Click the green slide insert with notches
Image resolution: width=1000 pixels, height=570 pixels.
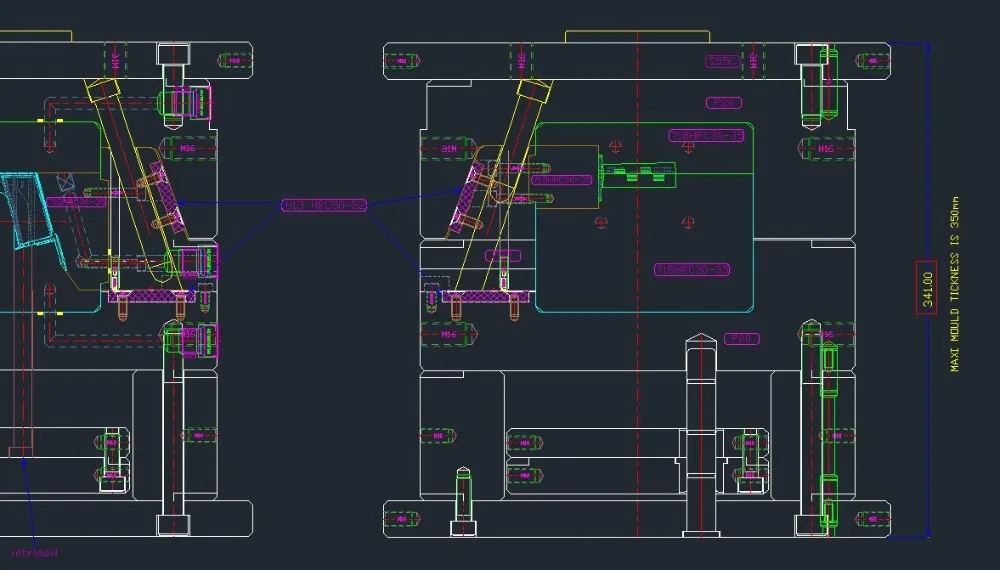point(634,173)
